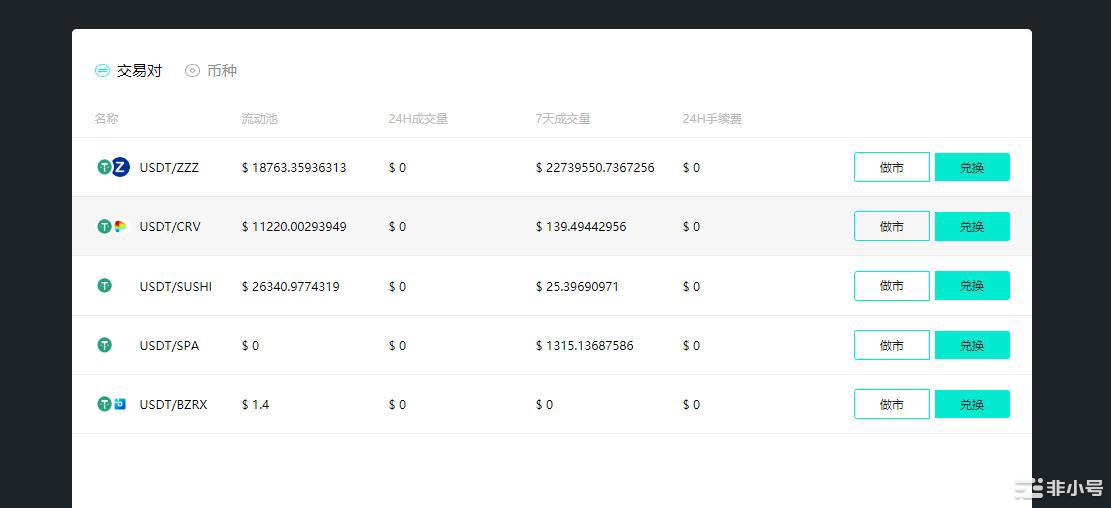Switch to the 币种 tab
Viewport: 1111px width, 508px height.
click(211, 71)
